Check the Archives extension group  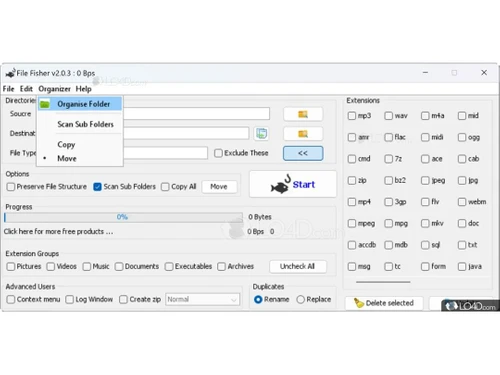click(221, 267)
